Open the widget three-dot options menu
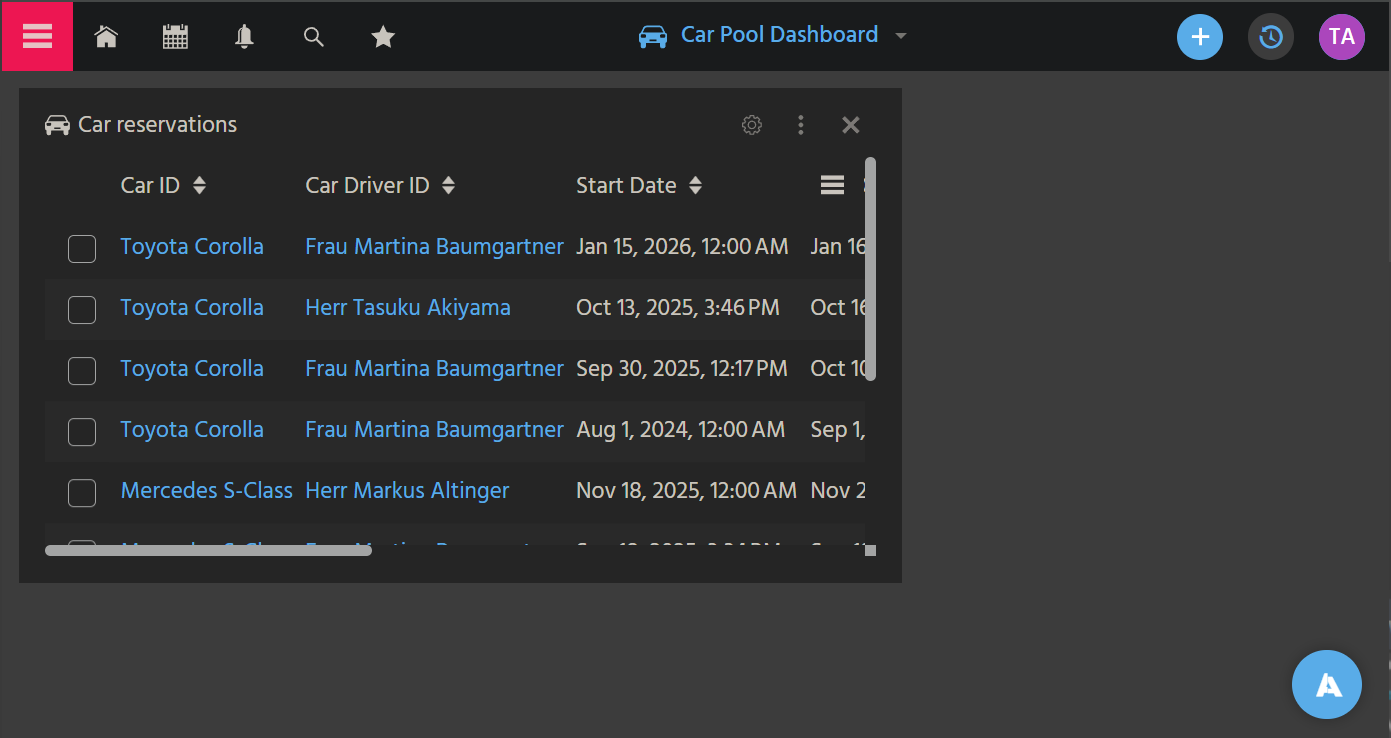This screenshot has height=738, width=1391. pos(800,125)
